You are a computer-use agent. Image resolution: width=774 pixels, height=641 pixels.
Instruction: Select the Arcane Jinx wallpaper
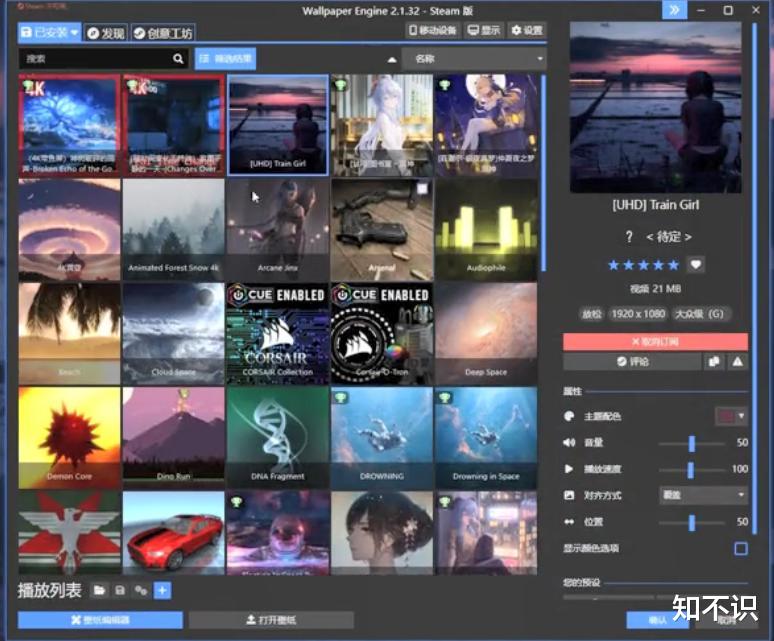278,229
